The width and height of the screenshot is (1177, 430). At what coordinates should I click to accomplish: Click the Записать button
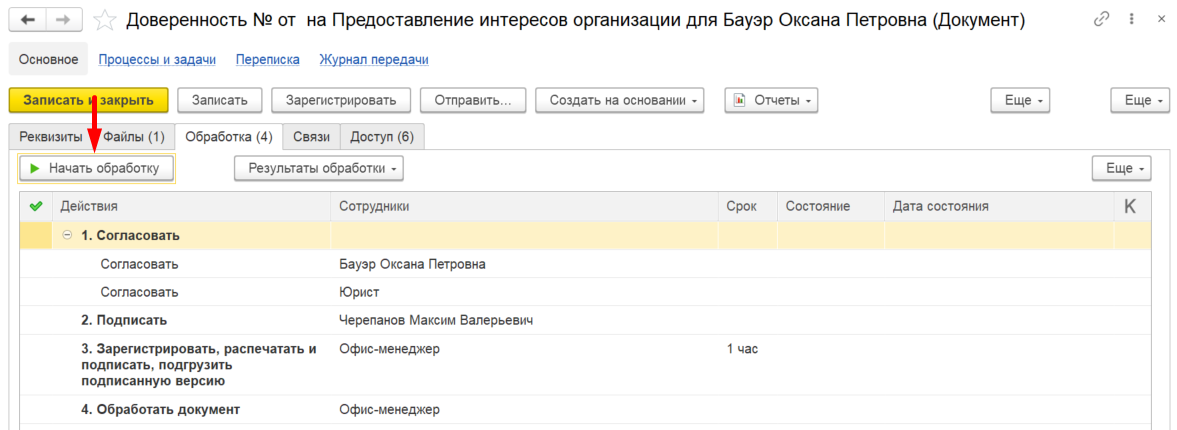click(219, 100)
